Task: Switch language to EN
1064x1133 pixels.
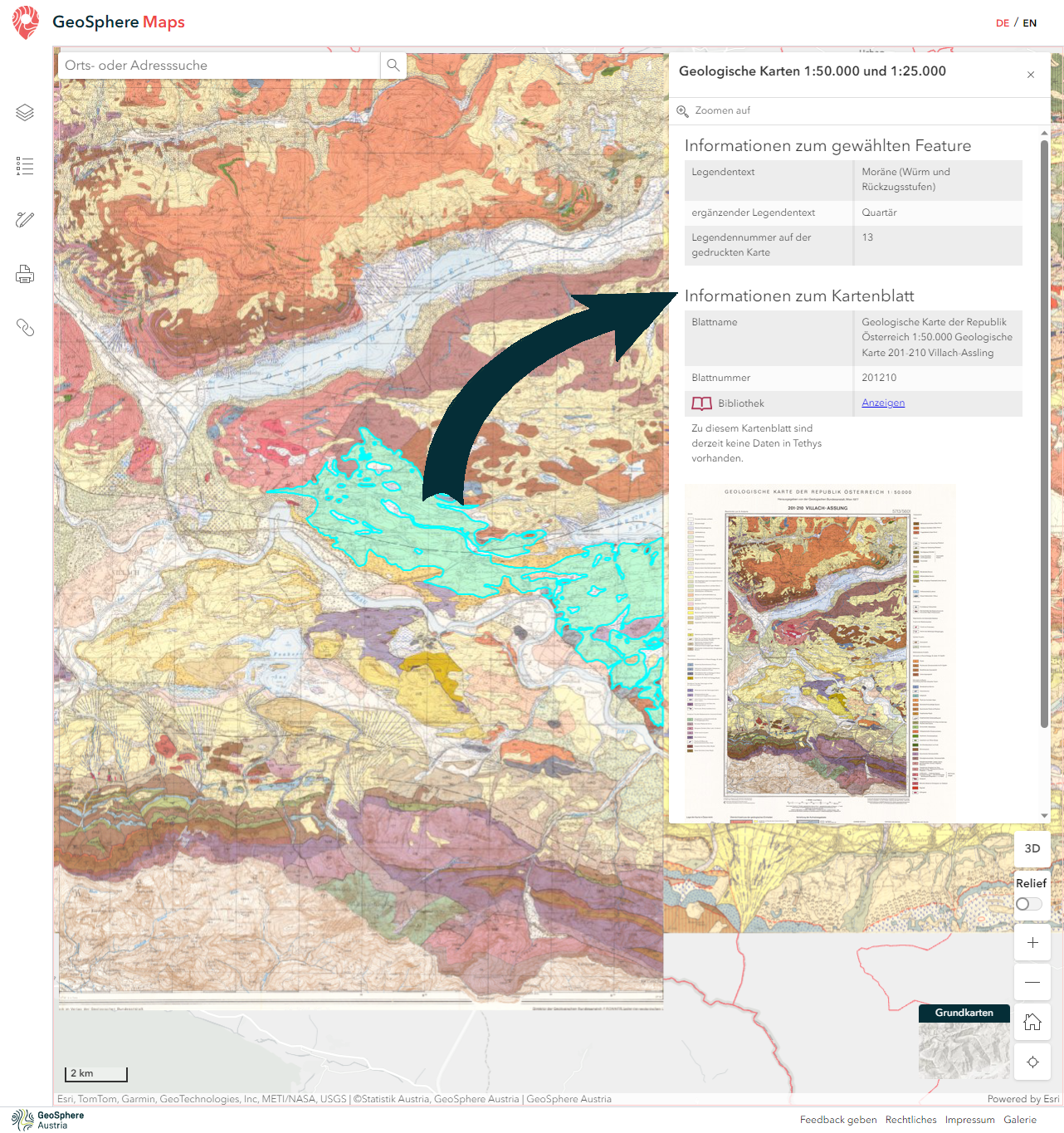Action: pos(1030,23)
